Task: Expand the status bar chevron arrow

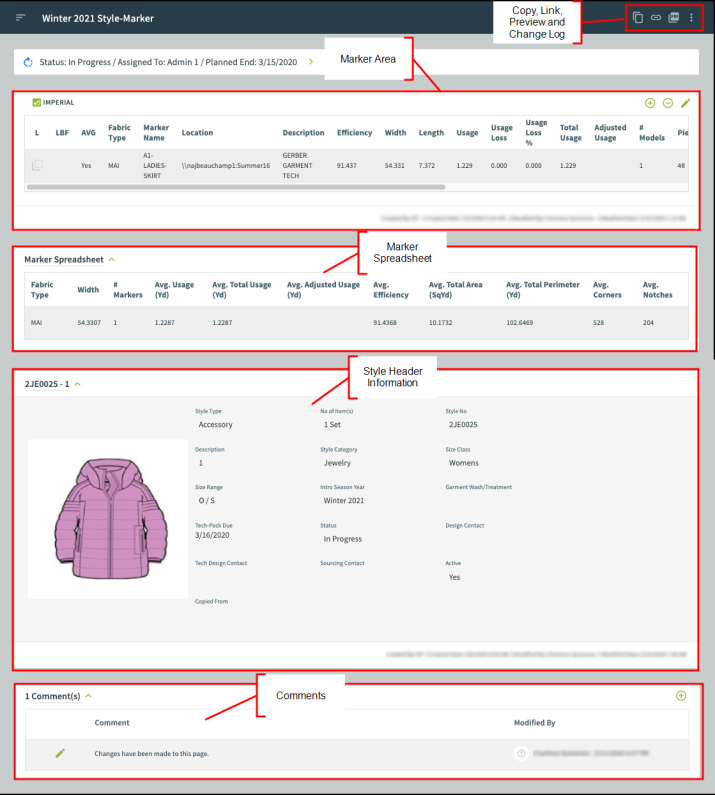Action: click(311, 62)
